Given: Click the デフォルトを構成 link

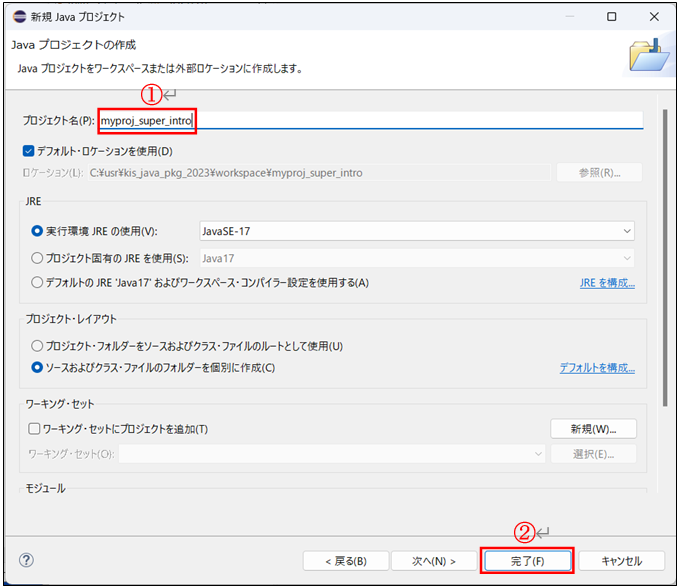Looking at the screenshot, I should point(597,368).
